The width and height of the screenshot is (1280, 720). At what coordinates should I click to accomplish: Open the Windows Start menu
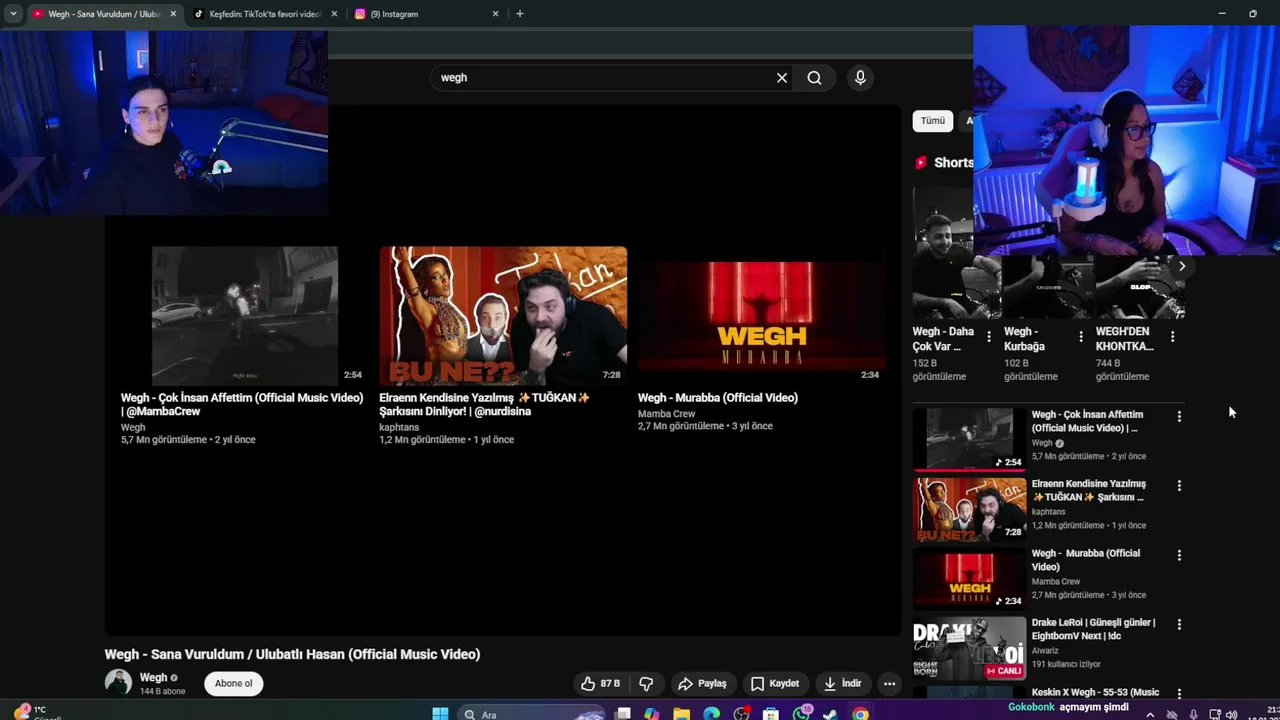[440, 714]
